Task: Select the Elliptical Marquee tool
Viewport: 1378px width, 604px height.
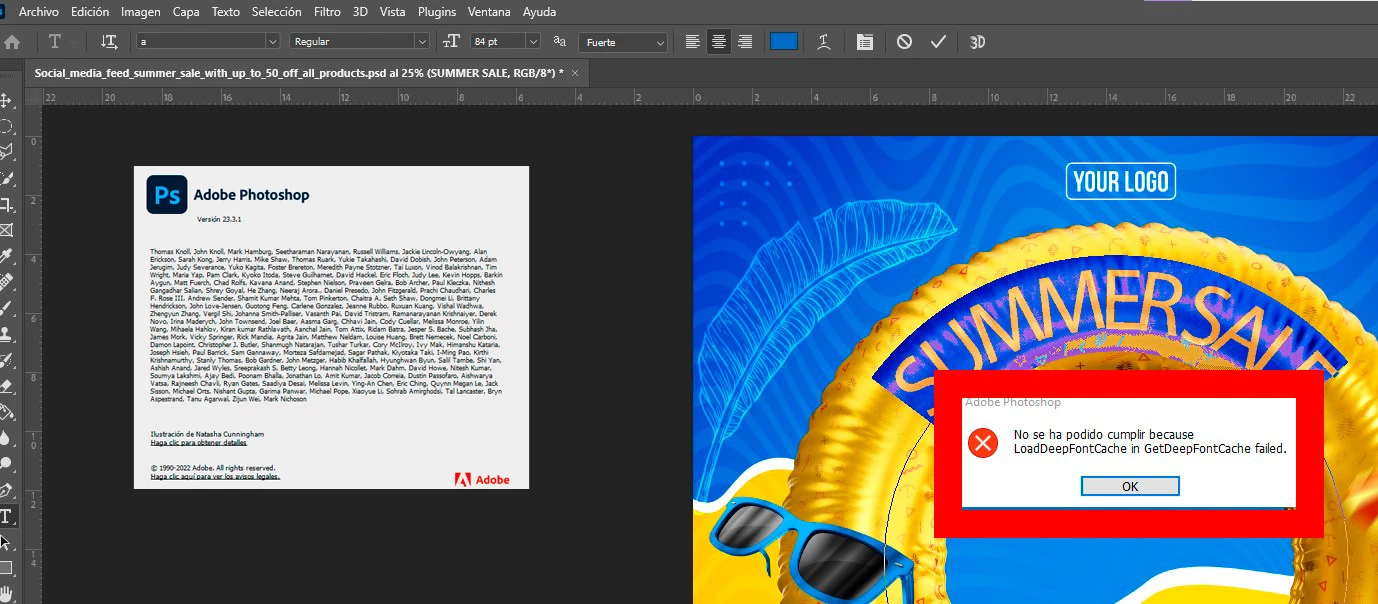Action: tap(6, 127)
